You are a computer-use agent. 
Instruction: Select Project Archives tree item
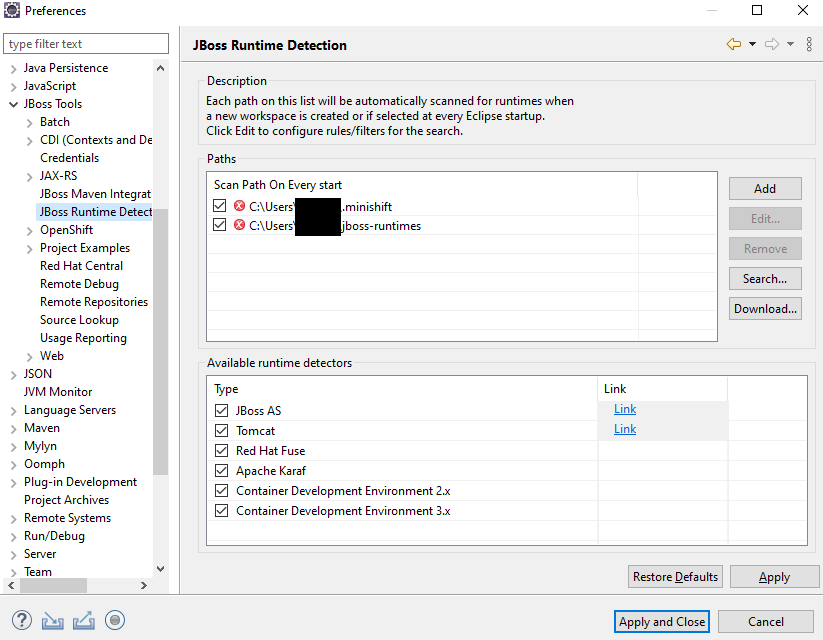[67, 500]
